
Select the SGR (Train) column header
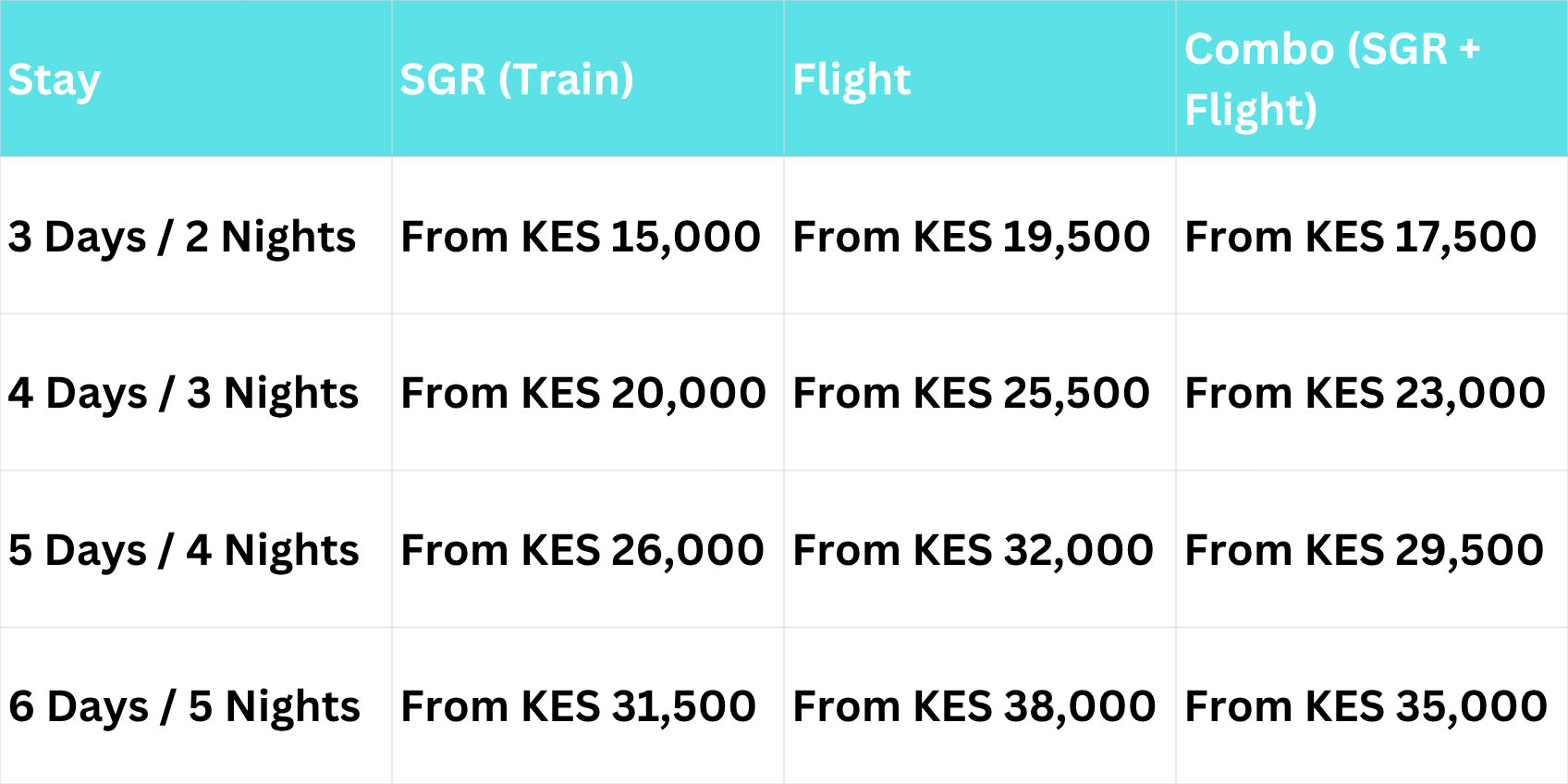point(517,80)
